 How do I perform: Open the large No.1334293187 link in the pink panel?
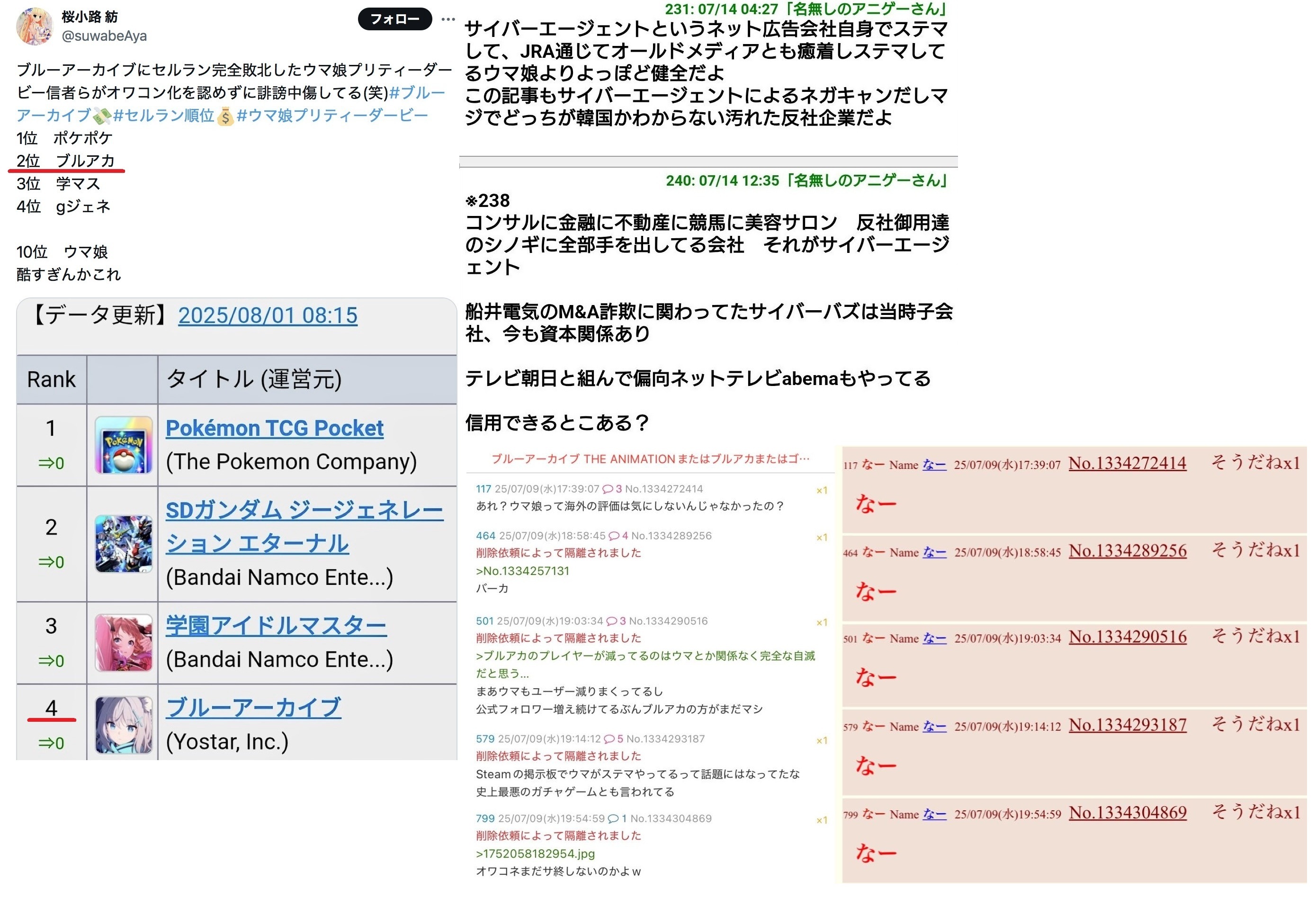tap(1128, 726)
